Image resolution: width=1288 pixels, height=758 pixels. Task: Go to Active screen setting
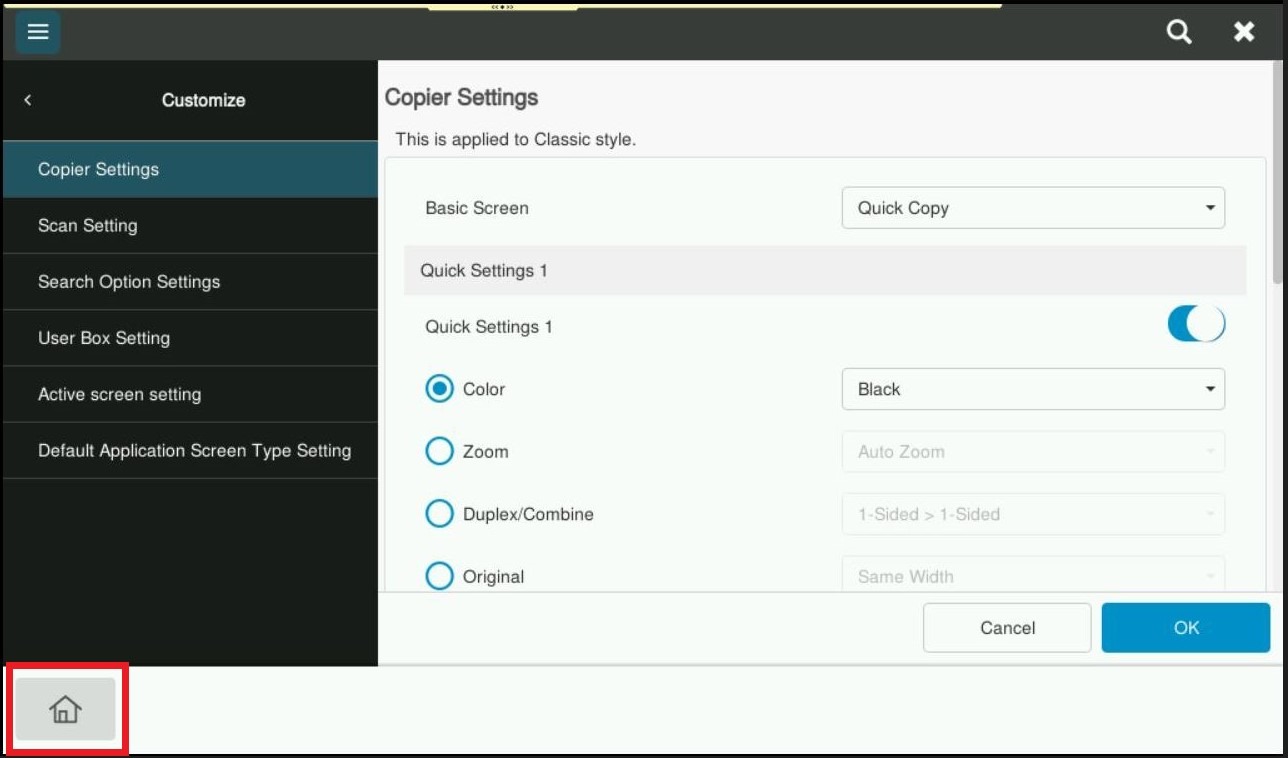(190, 395)
